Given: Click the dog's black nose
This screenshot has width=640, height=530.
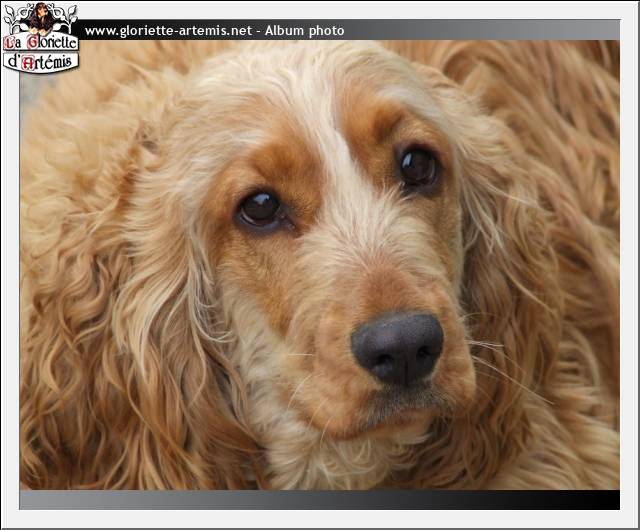Looking at the screenshot, I should click(397, 346).
